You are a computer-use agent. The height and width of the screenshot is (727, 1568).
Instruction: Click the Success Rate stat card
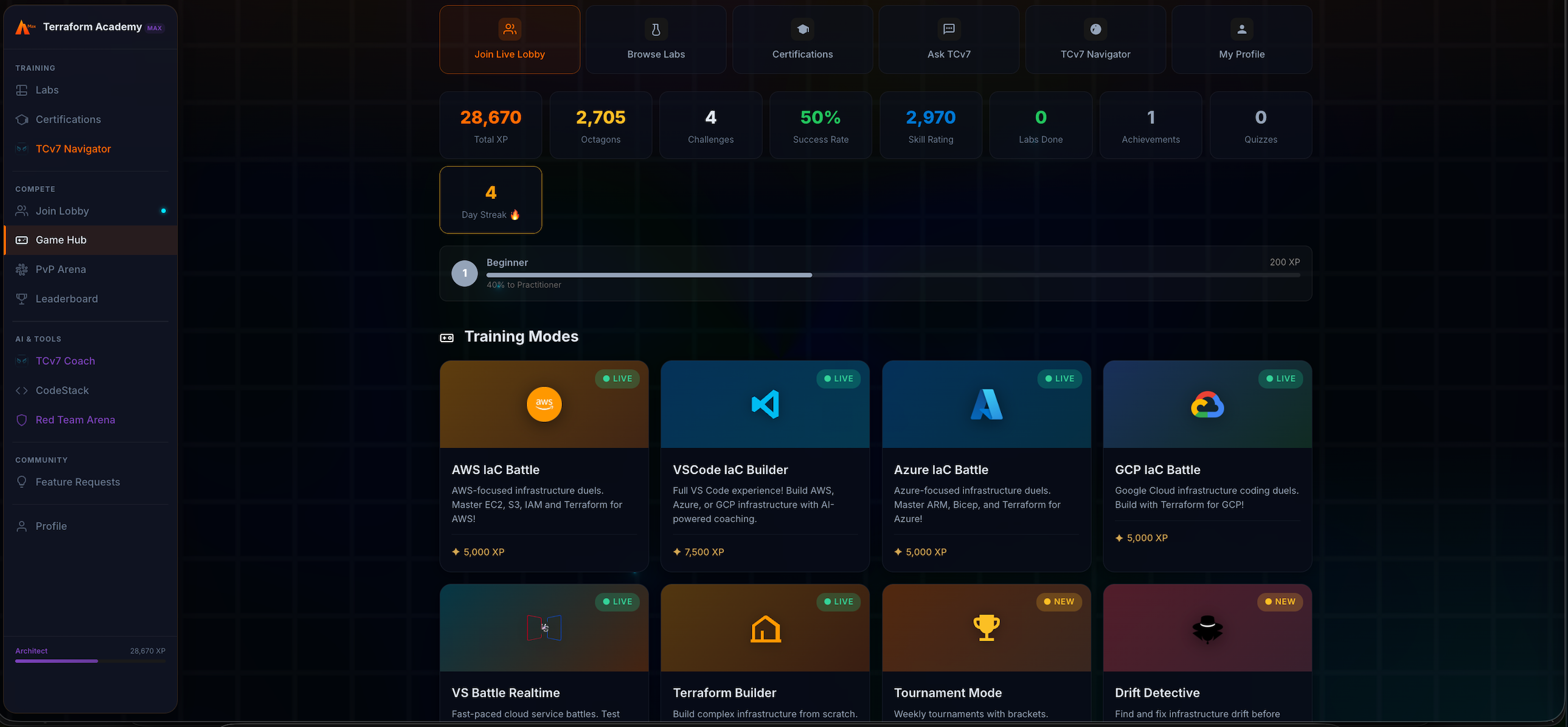(x=820, y=125)
